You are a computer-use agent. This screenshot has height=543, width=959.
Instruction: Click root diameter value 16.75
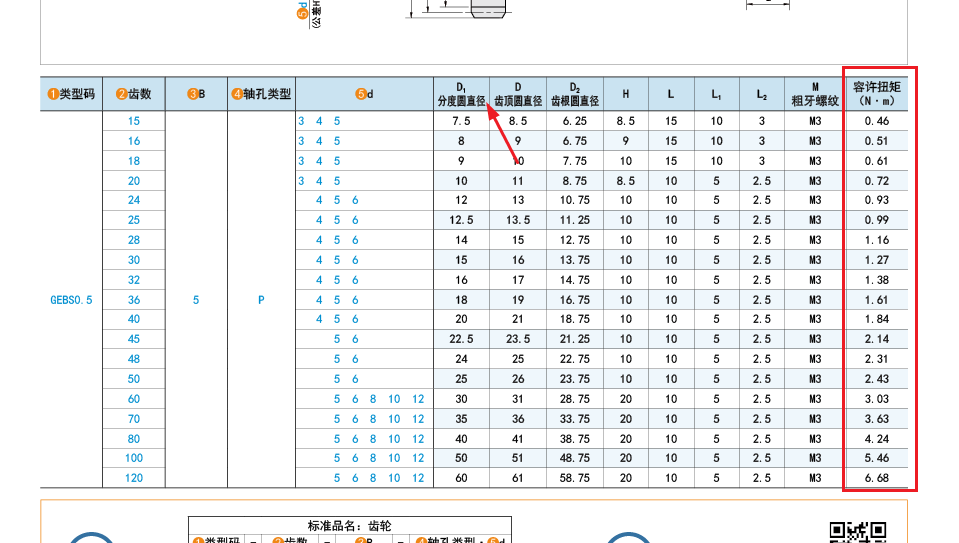(x=575, y=300)
